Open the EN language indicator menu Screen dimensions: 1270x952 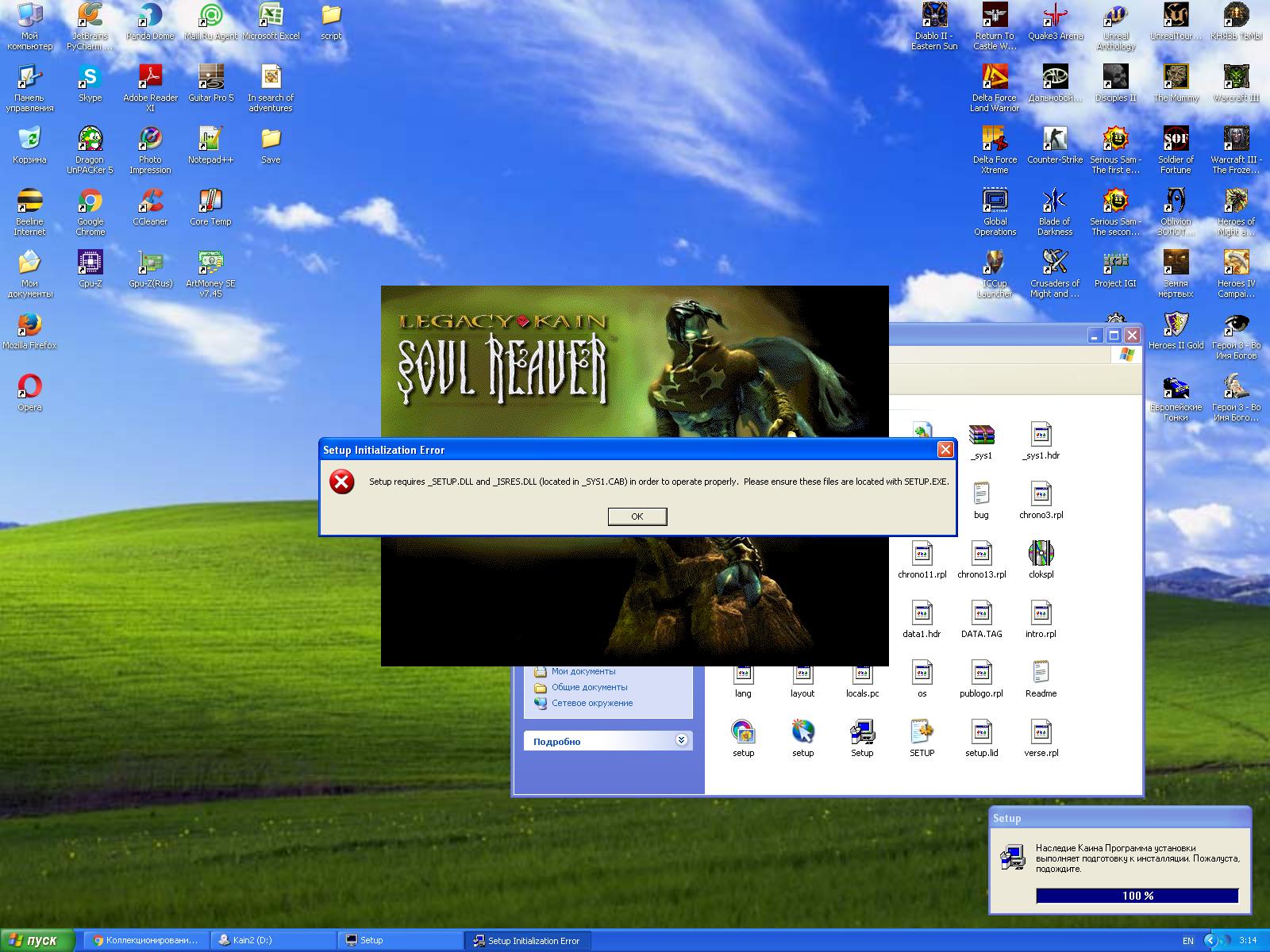pyautogui.click(x=1187, y=941)
